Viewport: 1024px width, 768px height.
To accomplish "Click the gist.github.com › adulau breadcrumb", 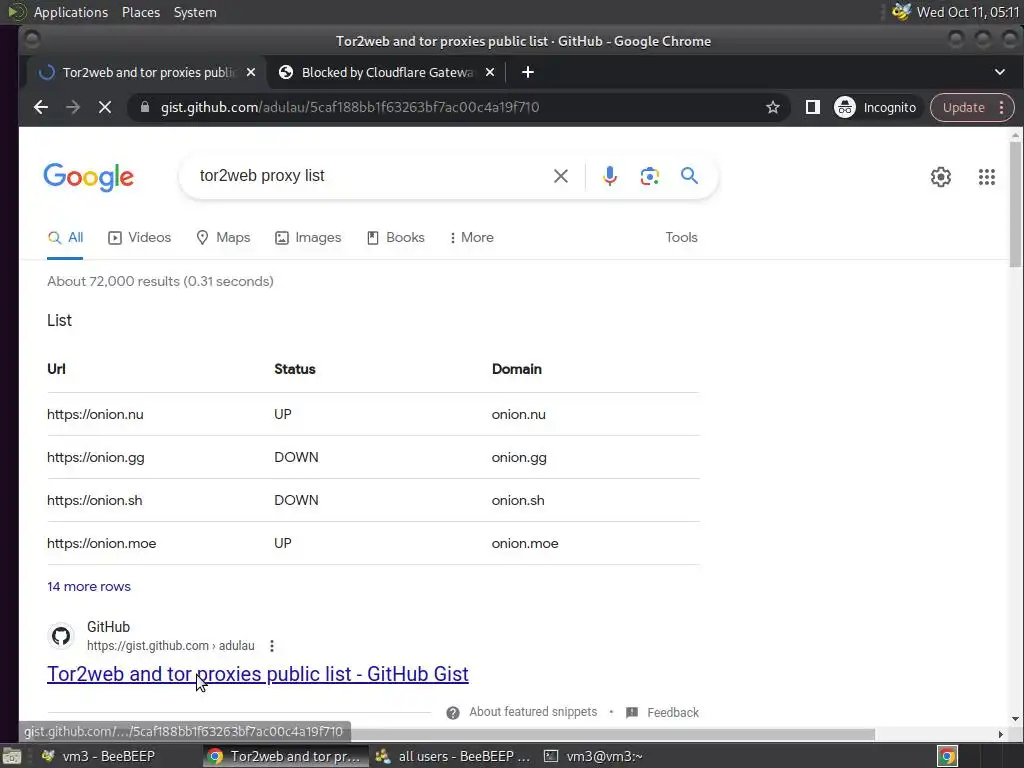I will tap(170, 647).
